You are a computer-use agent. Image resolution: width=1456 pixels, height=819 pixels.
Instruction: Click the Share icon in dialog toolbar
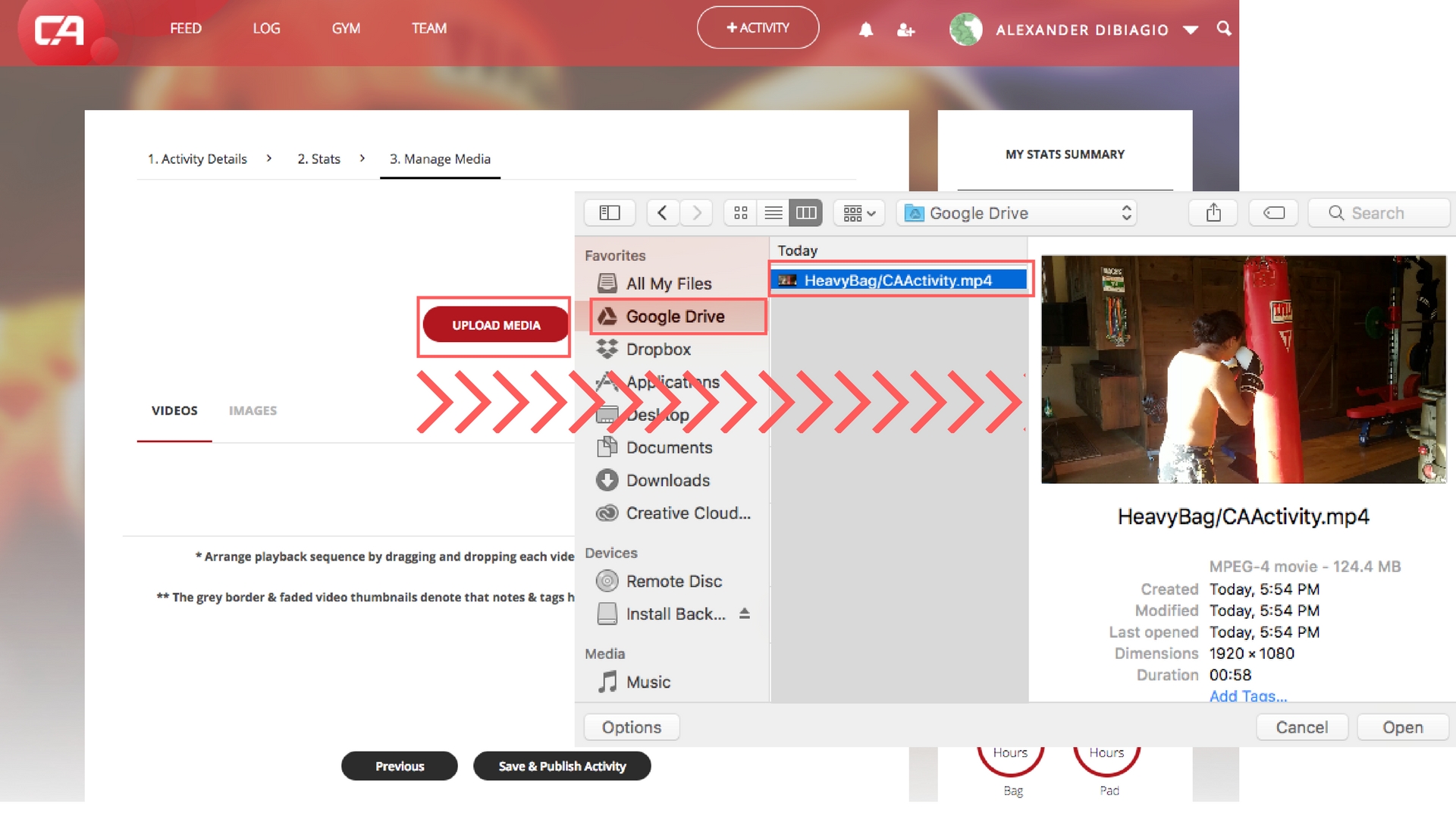click(x=1213, y=213)
